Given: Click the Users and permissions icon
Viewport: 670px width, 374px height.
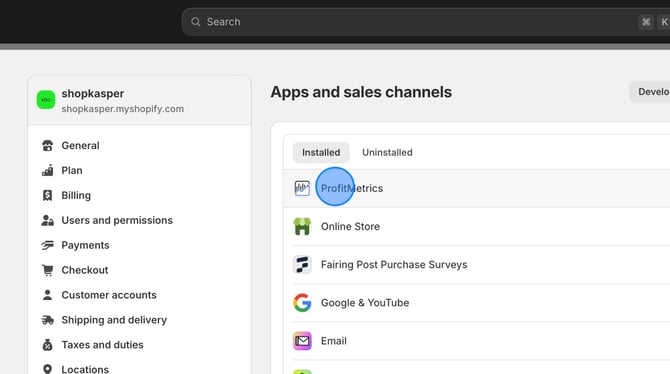Looking at the screenshot, I should (x=47, y=221).
